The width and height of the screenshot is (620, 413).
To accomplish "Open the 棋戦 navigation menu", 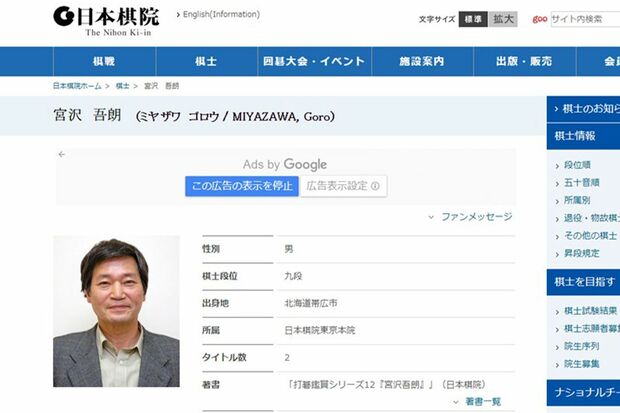I will (x=104, y=62).
